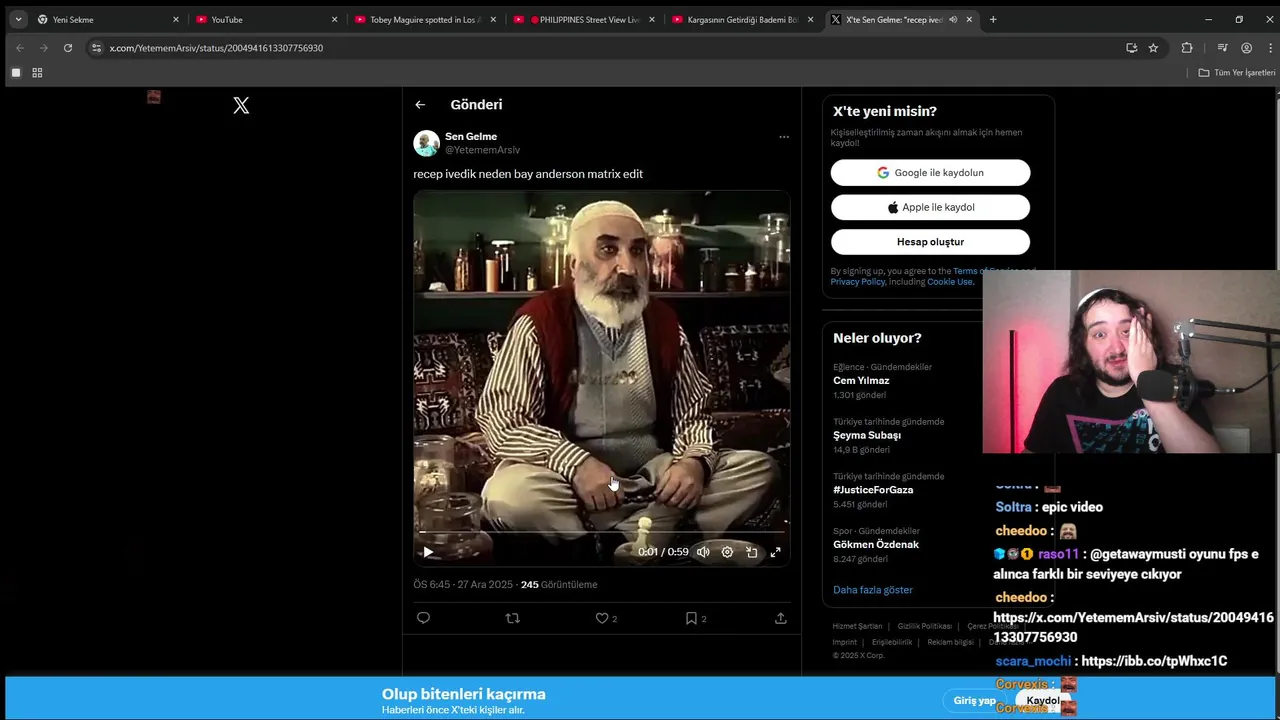The image size is (1280, 720).
Task: Open video settings gear
Action: click(727, 552)
